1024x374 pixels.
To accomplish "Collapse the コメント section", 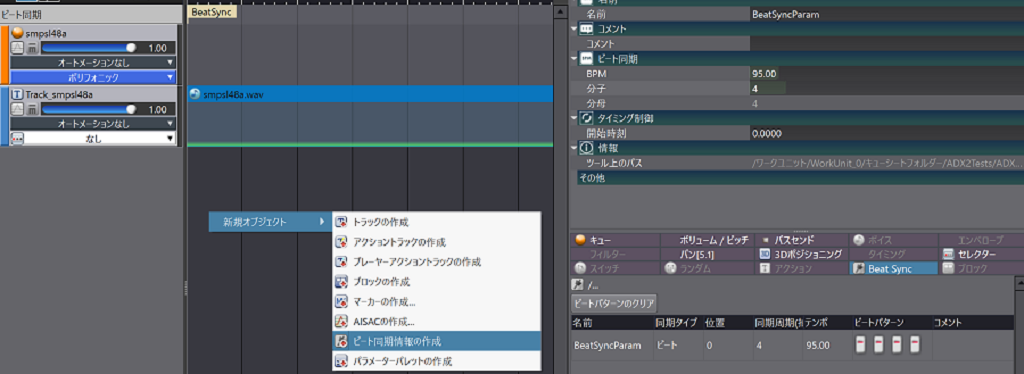I will tap(574, 29).
